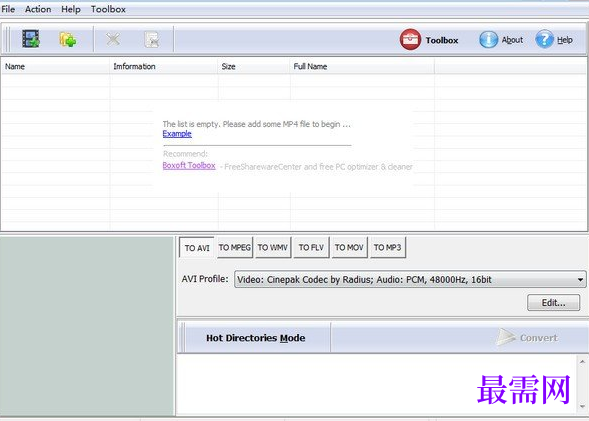This screenshot has width=589, height=421.
Task: Switch to the TO AVI tab
Action: click(x=197, y=248)
